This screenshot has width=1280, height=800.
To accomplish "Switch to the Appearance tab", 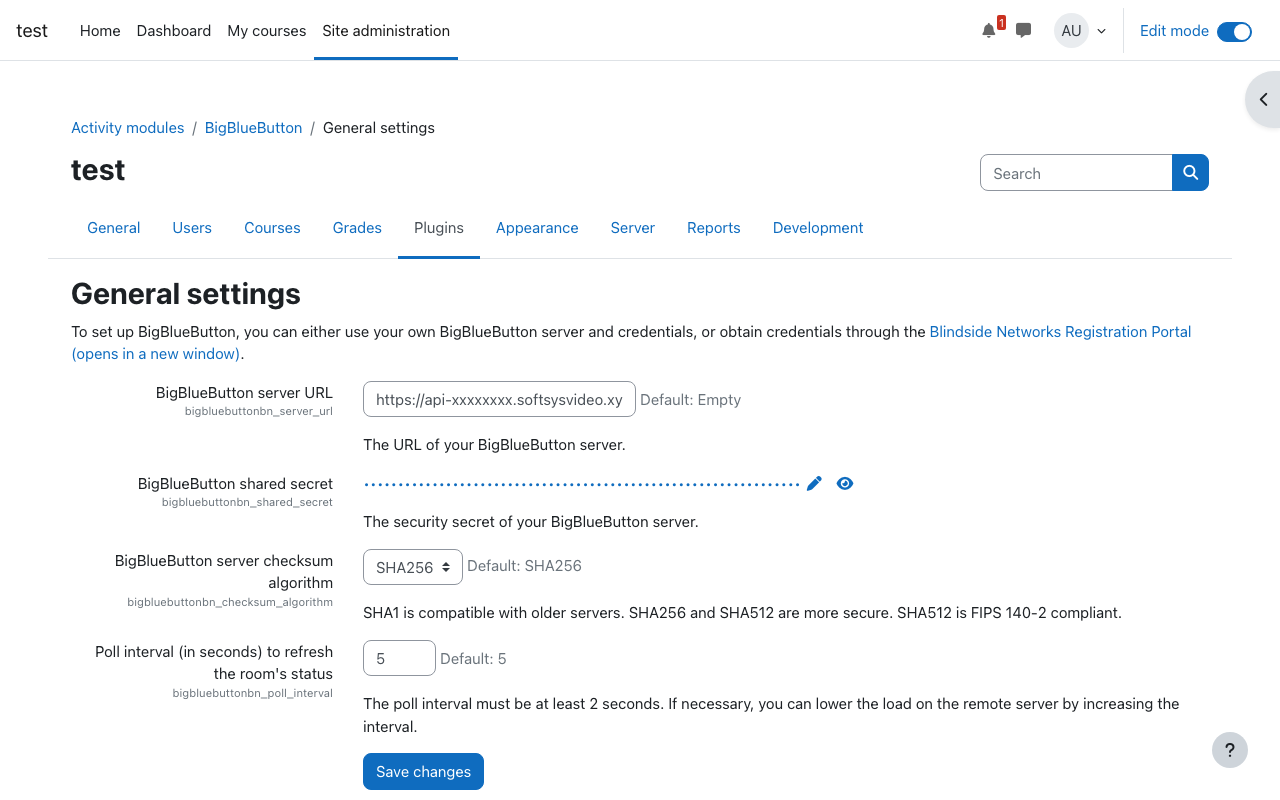I will [x=537, y=228].
